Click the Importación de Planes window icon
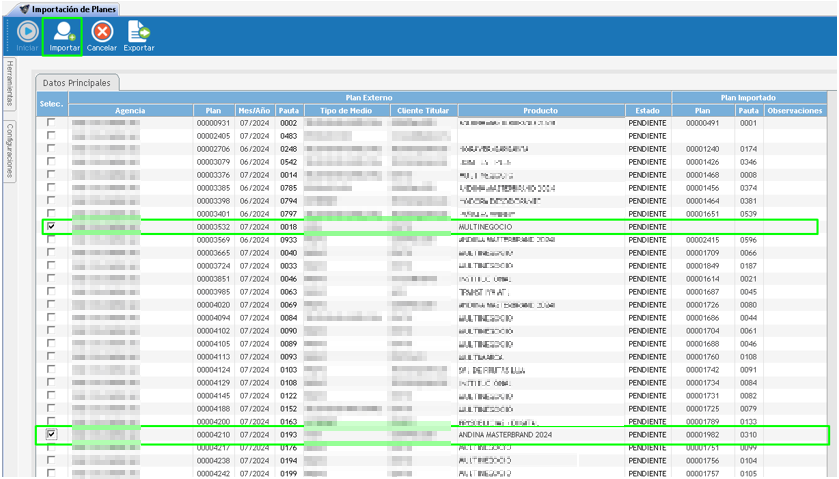 23,9
